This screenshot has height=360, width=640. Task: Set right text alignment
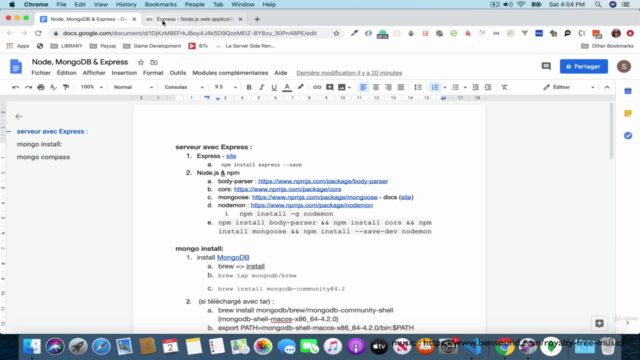click(x=388, y=87)
